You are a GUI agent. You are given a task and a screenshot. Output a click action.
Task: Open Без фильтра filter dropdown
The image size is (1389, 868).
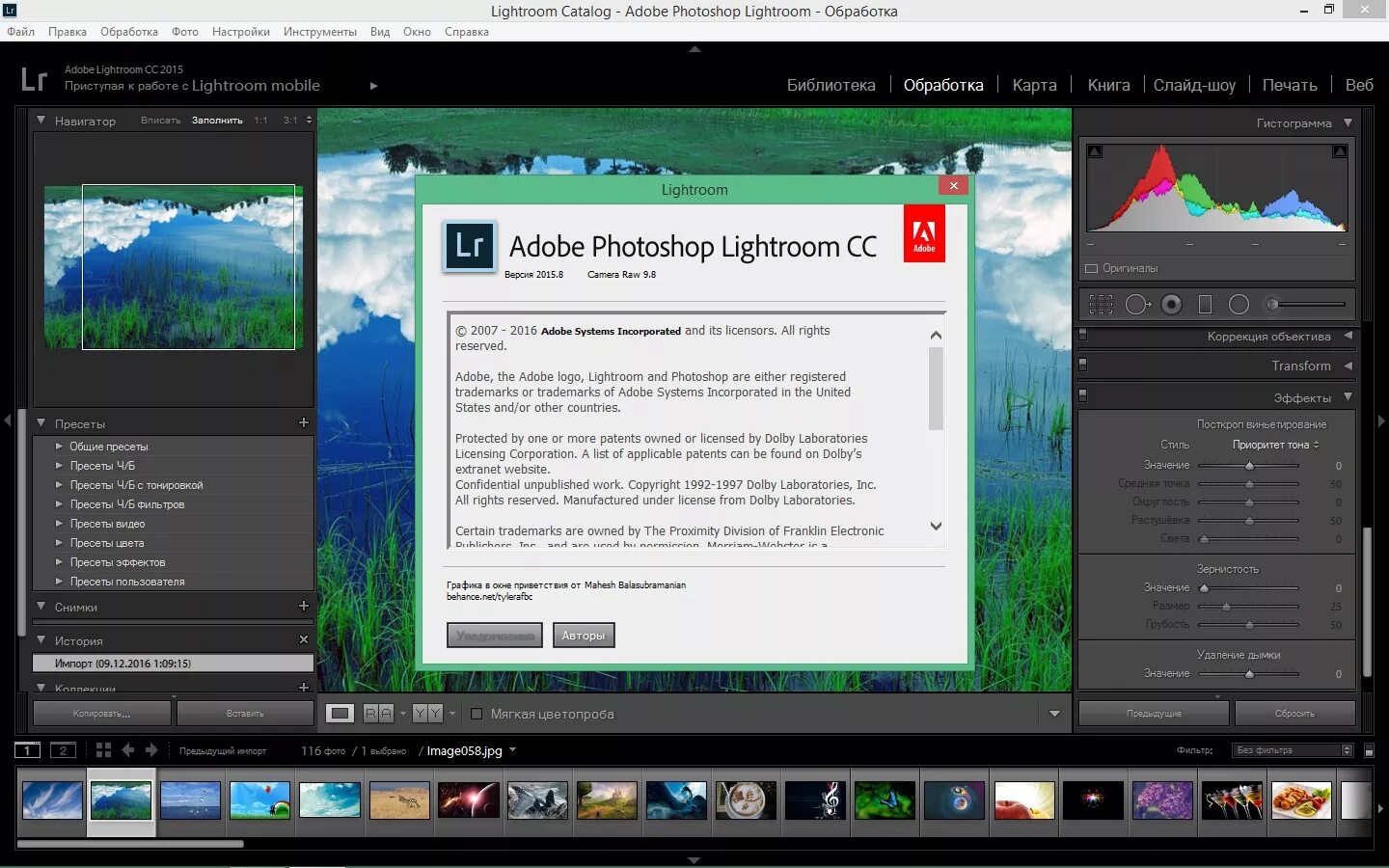(x=1293, y=750)
